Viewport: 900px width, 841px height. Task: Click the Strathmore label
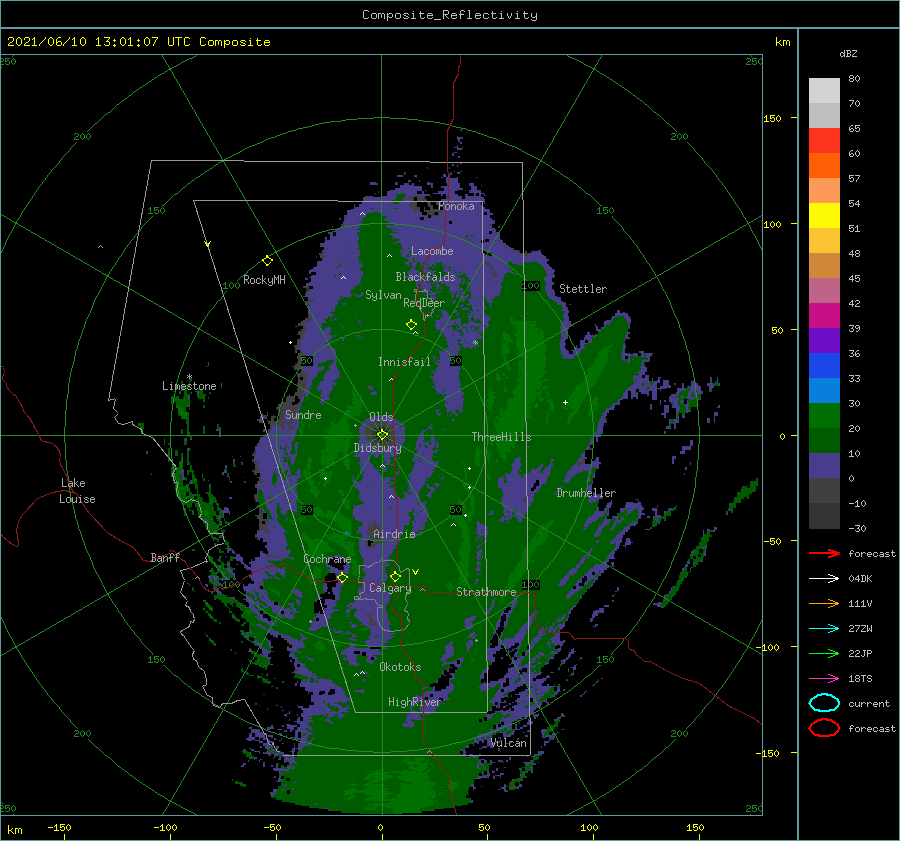coord(486,592)
